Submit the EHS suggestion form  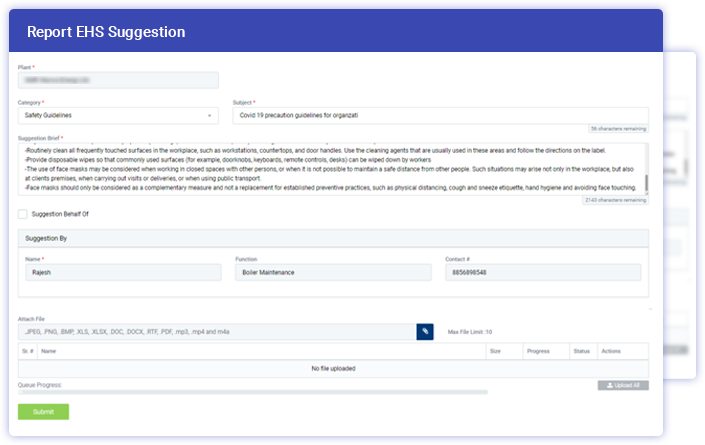(43, 411)
